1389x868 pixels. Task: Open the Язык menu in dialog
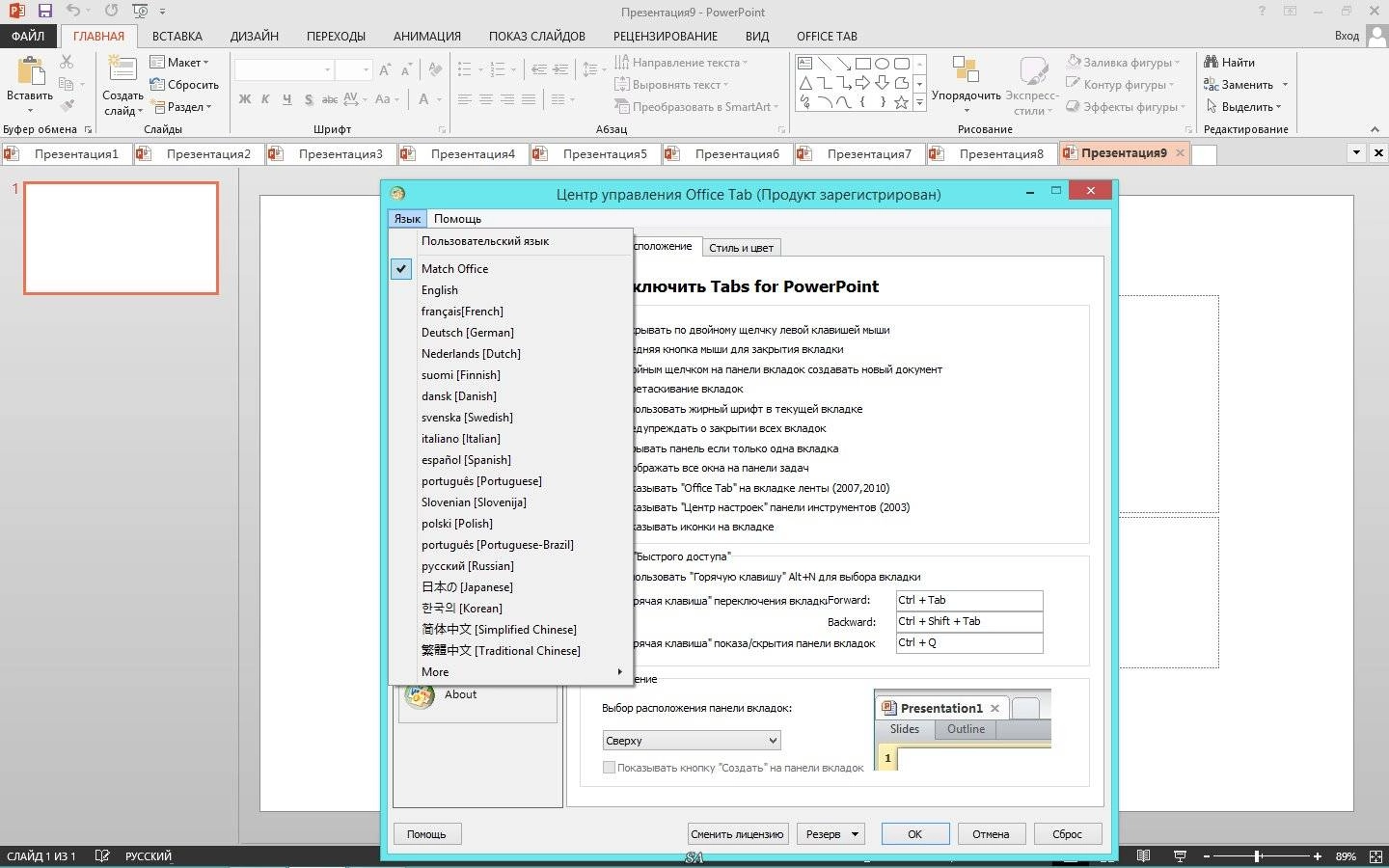click(x=407, y=219)
